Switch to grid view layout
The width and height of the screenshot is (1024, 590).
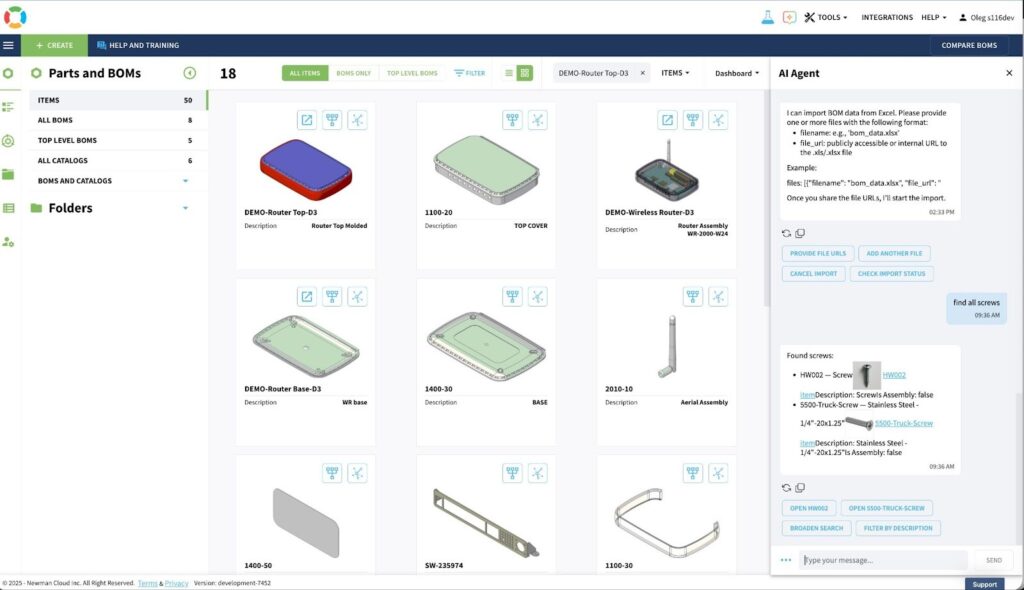(x=525, y=73)
